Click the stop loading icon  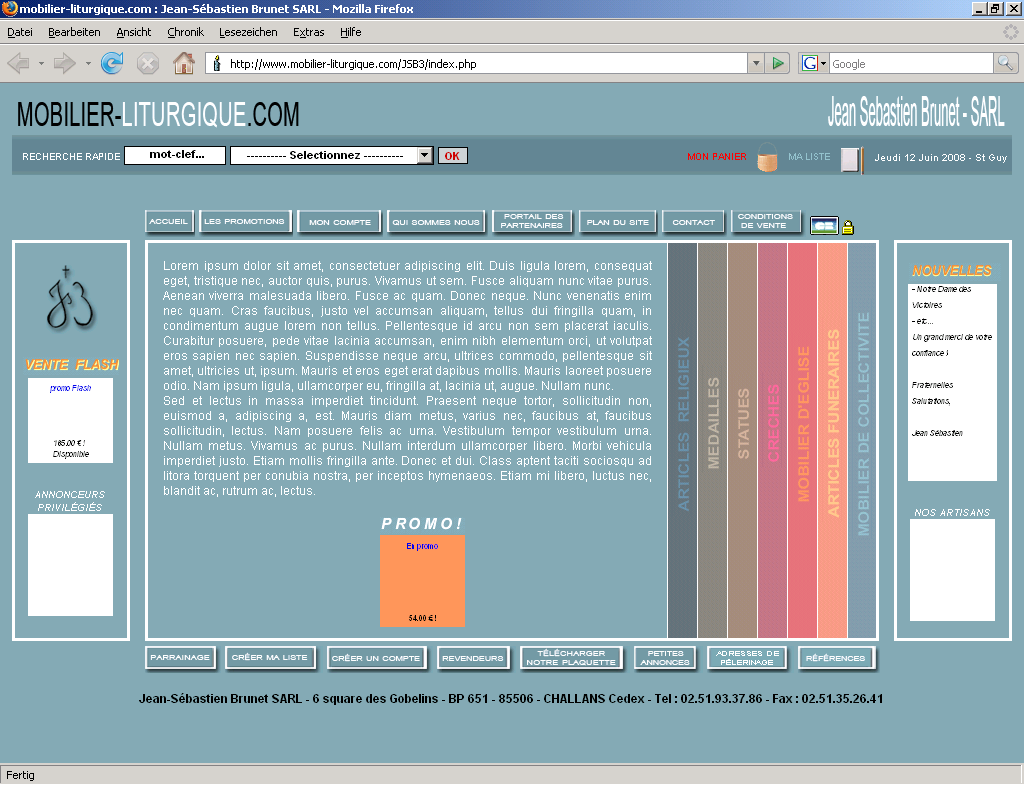pos(148,63)
